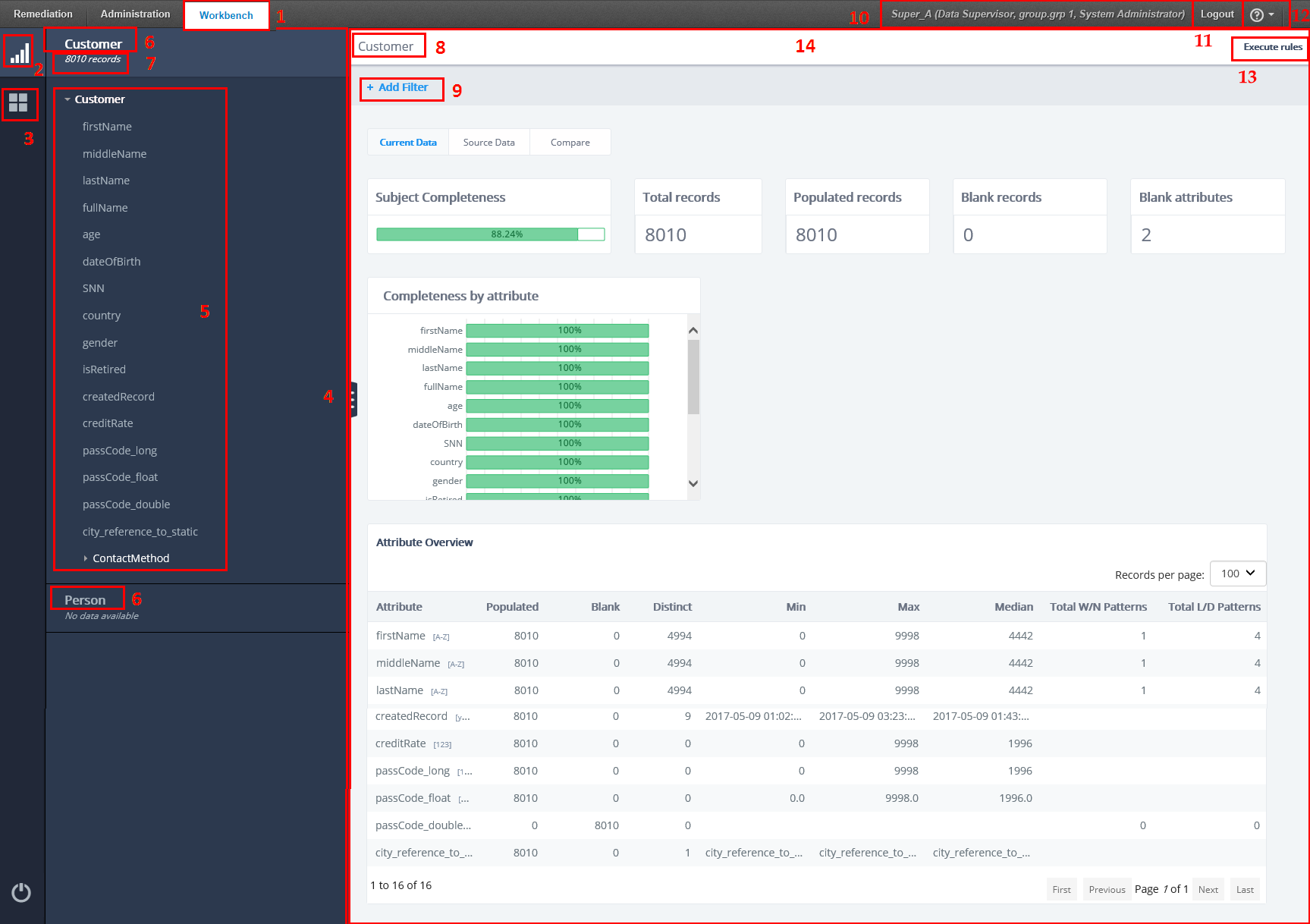Select passCode_double in the Customer tree
Image resolution: width=1310 pixels, height=924 pixels.
(126, 504)
